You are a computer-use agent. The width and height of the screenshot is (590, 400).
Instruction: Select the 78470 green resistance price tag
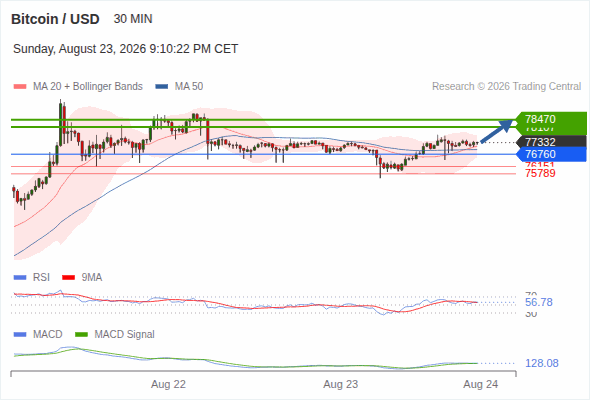click(x=550, y=119)
